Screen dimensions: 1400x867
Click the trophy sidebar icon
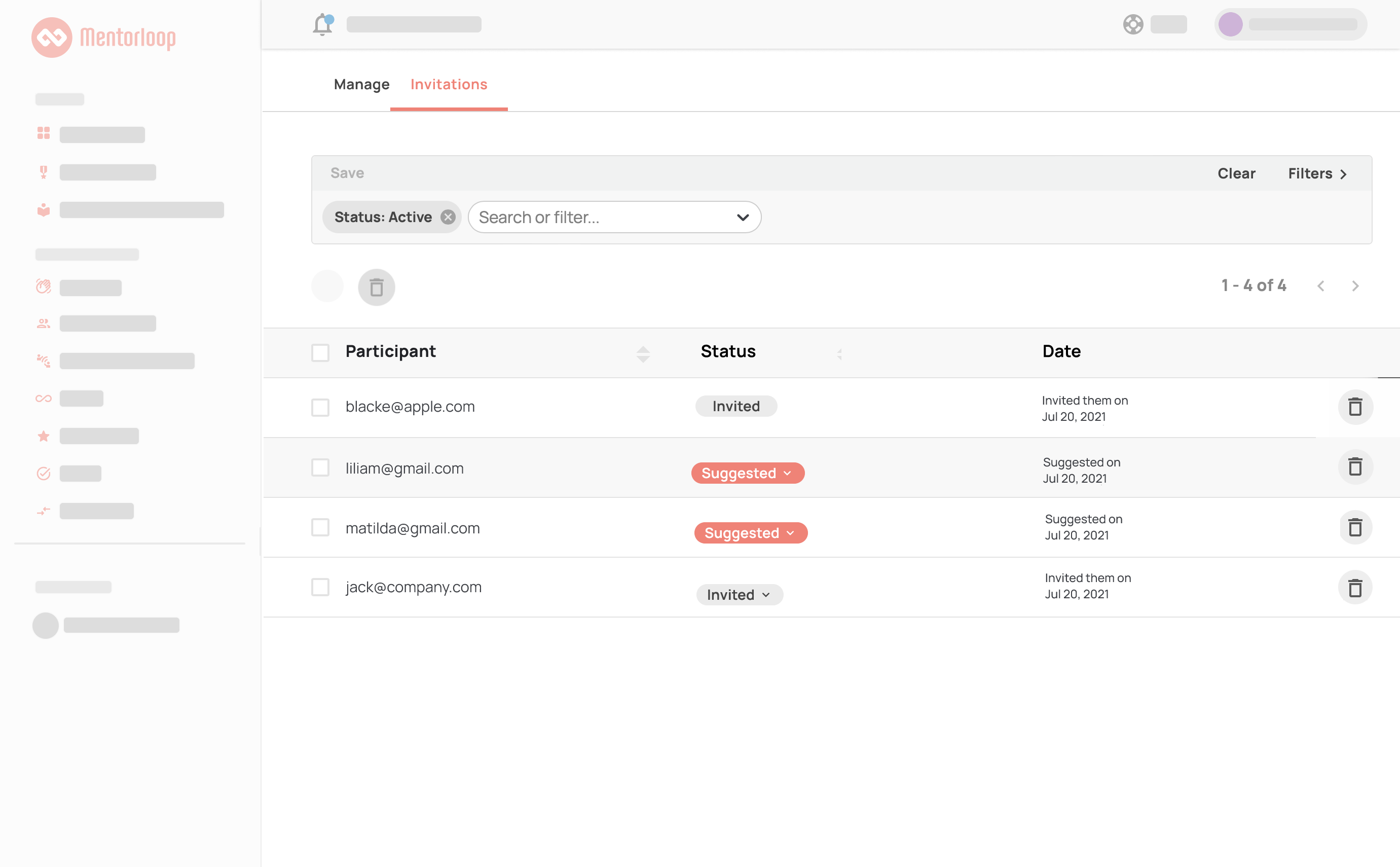44,172
